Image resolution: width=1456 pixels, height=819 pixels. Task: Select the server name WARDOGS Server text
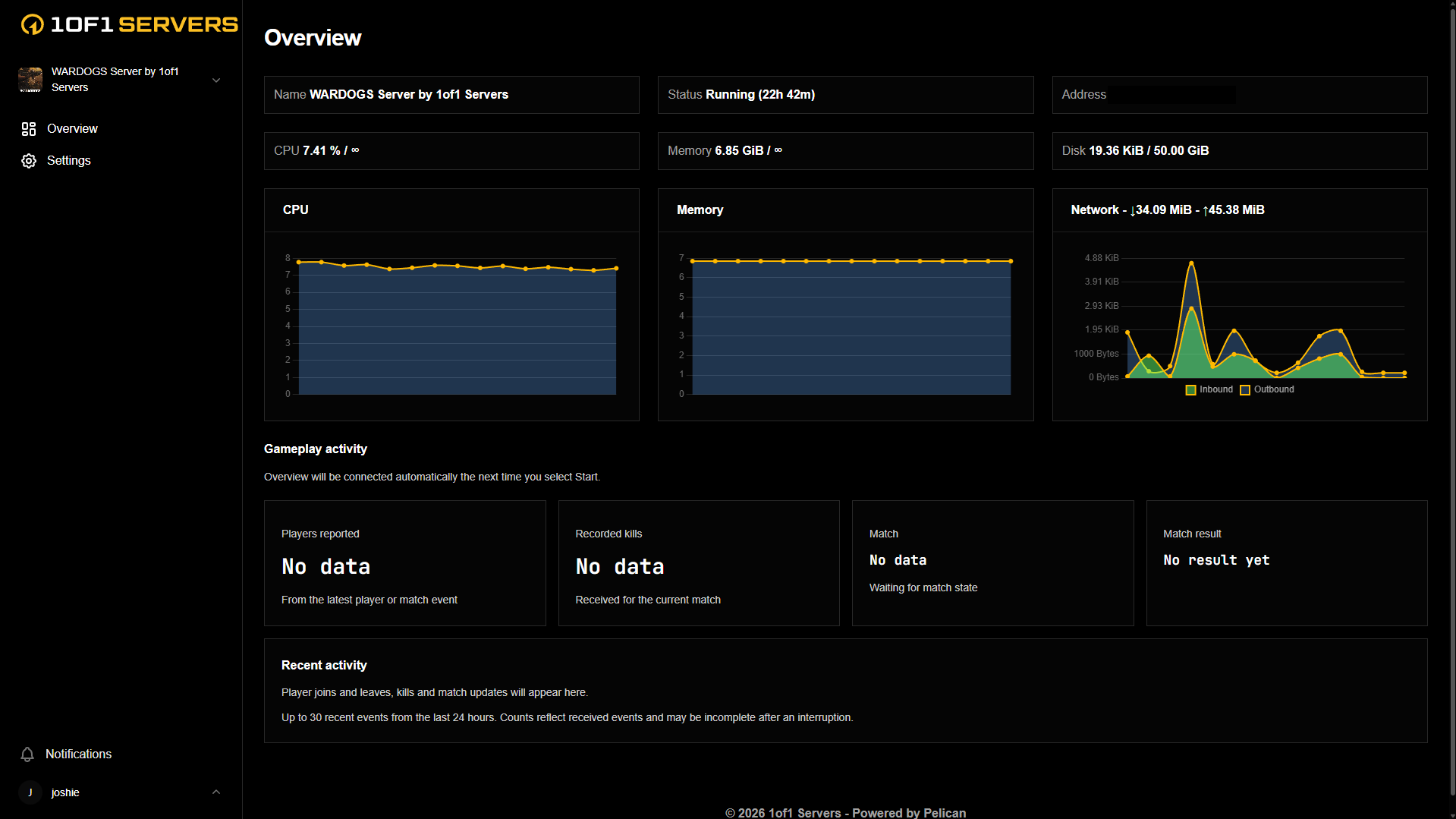pyautogui.click(x=409, y=95)
